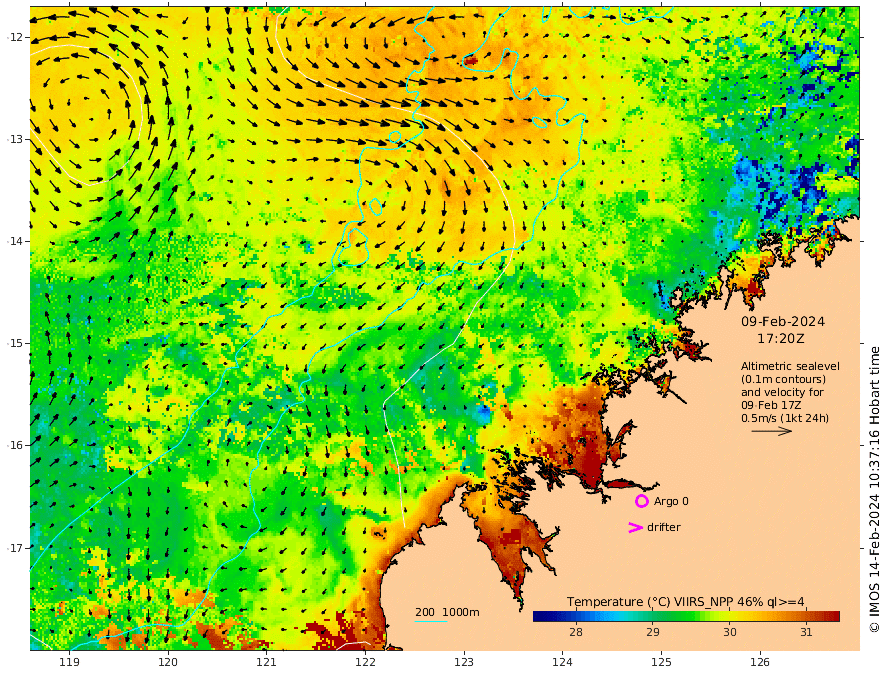Click the cyan 200m isobath legend line
Viewport: 880px width, 680px height.
(430, 621)
